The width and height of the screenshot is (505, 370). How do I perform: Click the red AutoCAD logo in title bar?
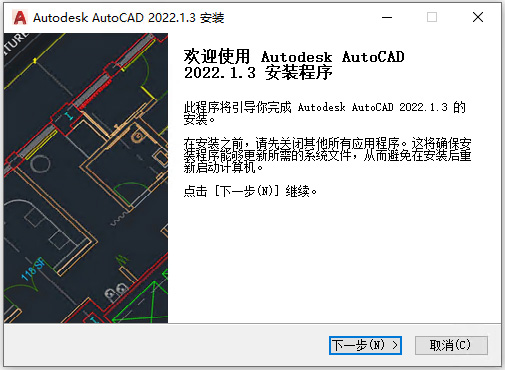point(19,17)
